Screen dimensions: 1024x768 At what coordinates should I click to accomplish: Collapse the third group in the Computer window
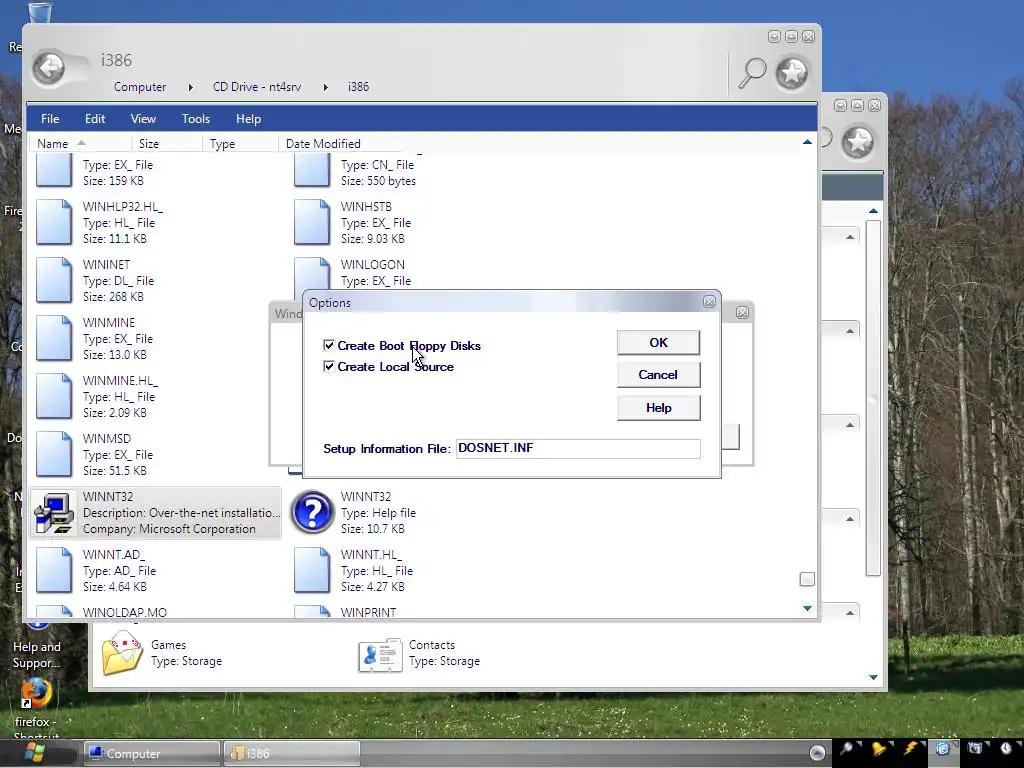click(850, 425)
